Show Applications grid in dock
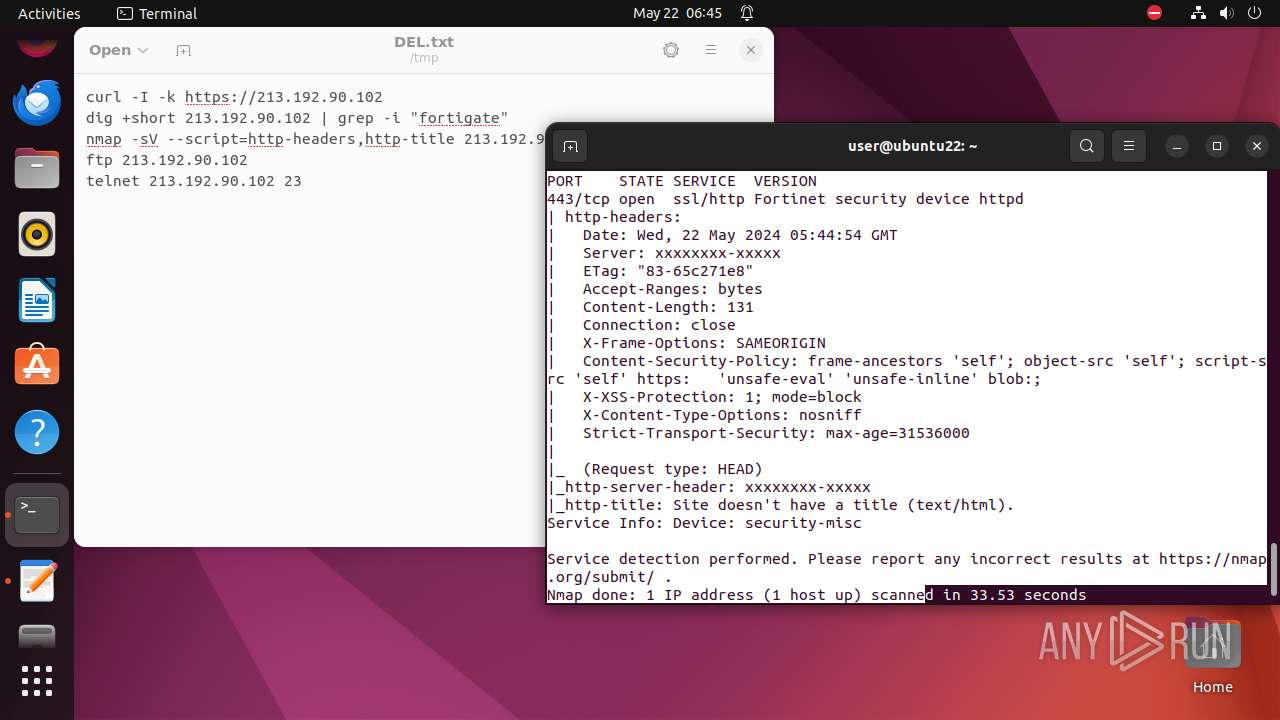1280x720 pixels. pyautogui.click(x=37, y=681)
